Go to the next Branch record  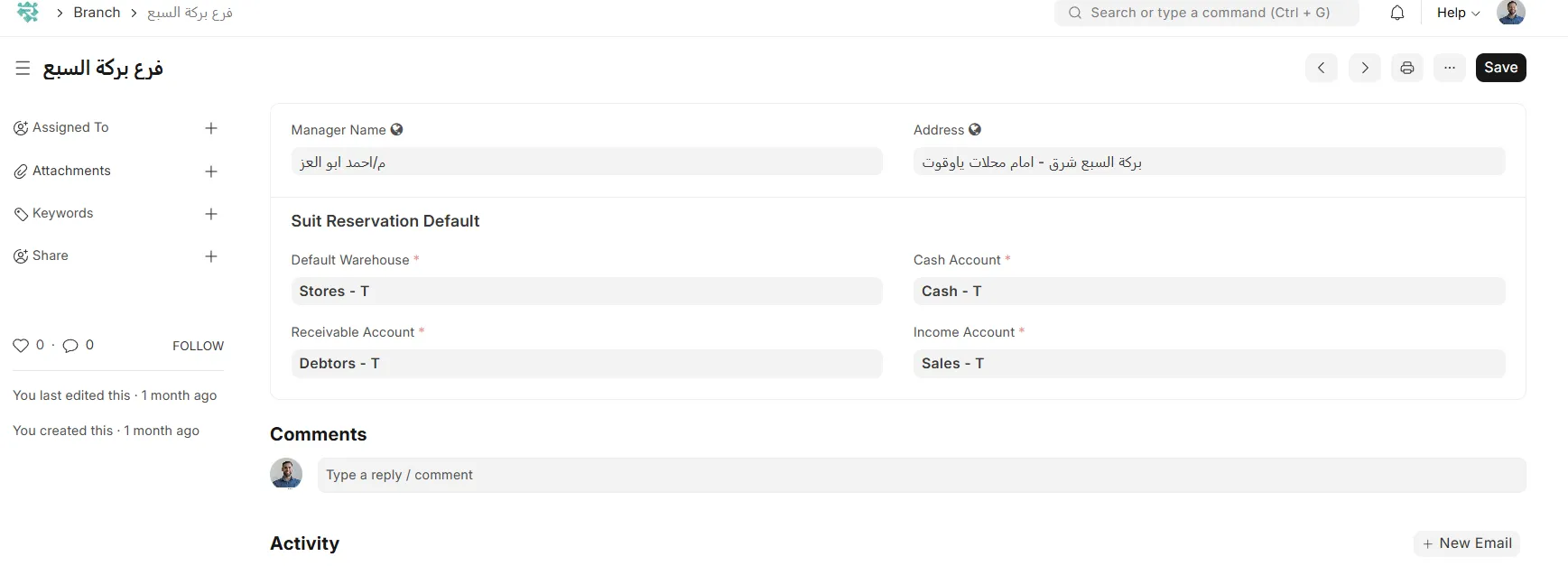(1364, 68)
